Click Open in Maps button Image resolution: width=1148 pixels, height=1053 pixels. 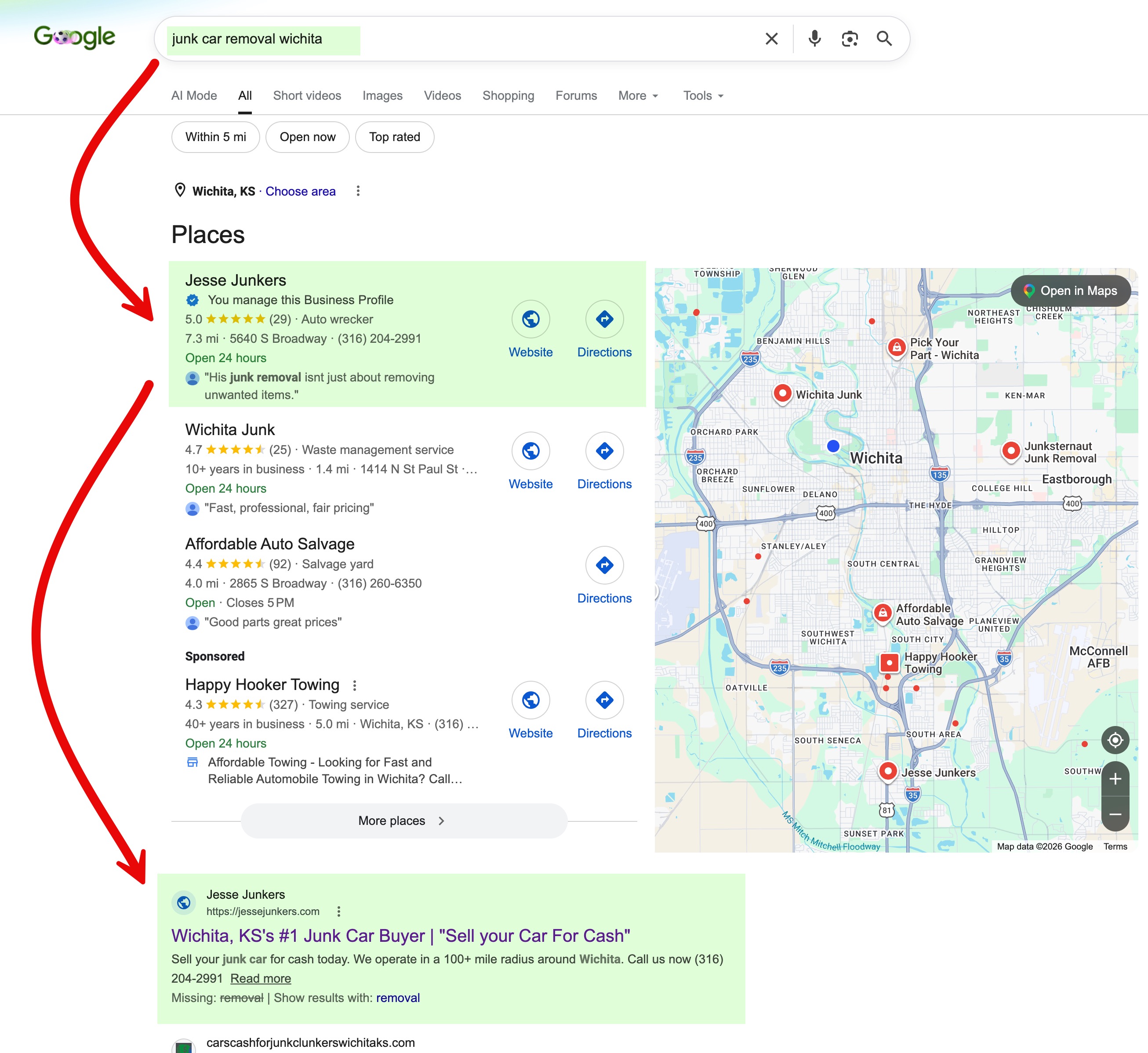coord(1071,290)
